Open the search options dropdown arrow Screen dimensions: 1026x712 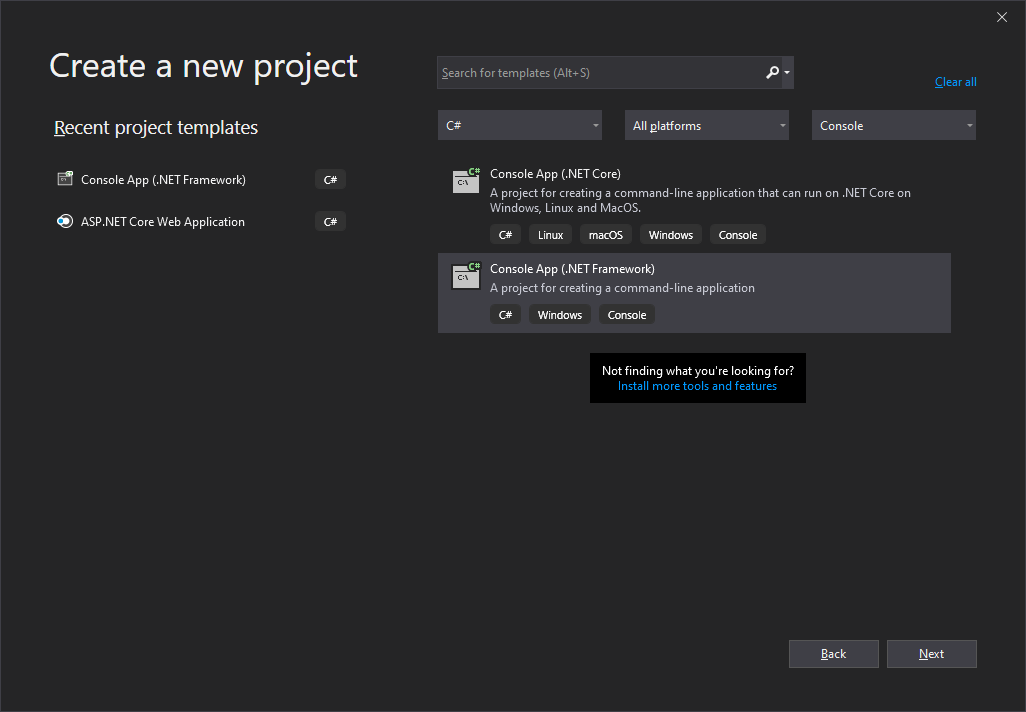(x=788, y=72)
